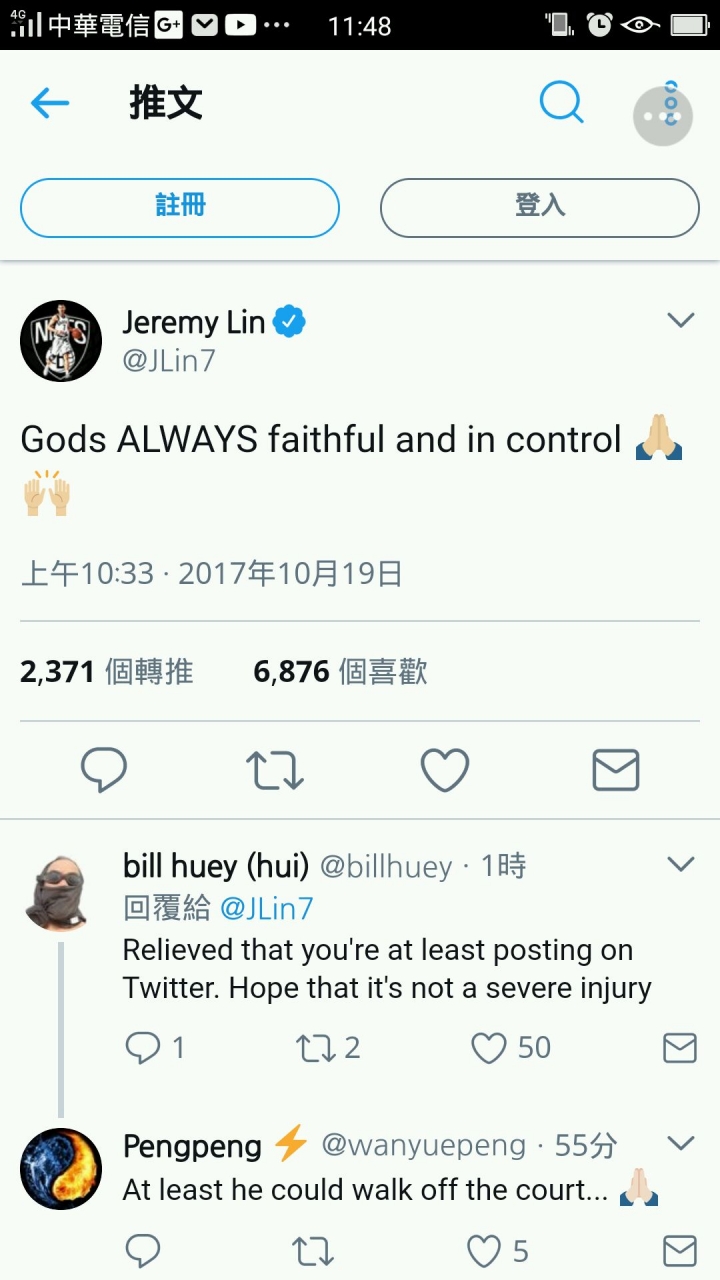Image resolution: width=720 pixels, height=1280 pixels.
Task: Open Jeremy Lin's profile avatar
Action: [x=61, y=340]
